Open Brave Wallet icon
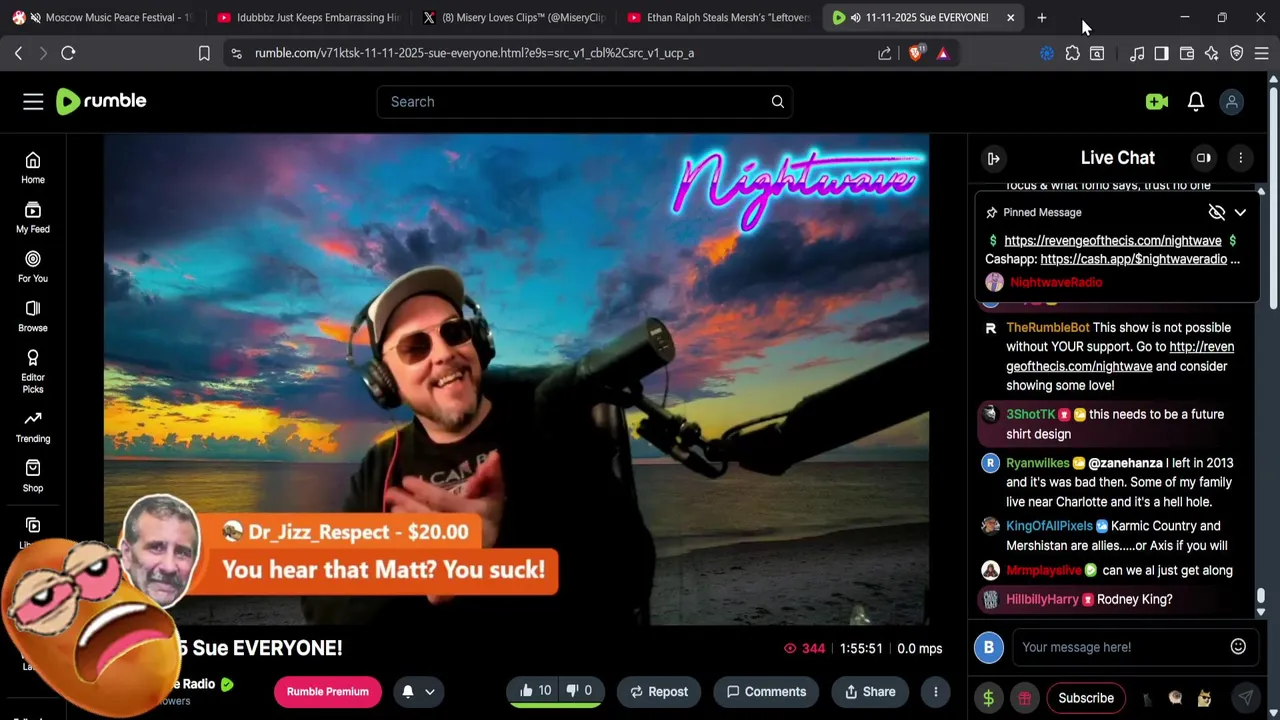This screenshot has height=720, width=1280. click(1187, 53)
